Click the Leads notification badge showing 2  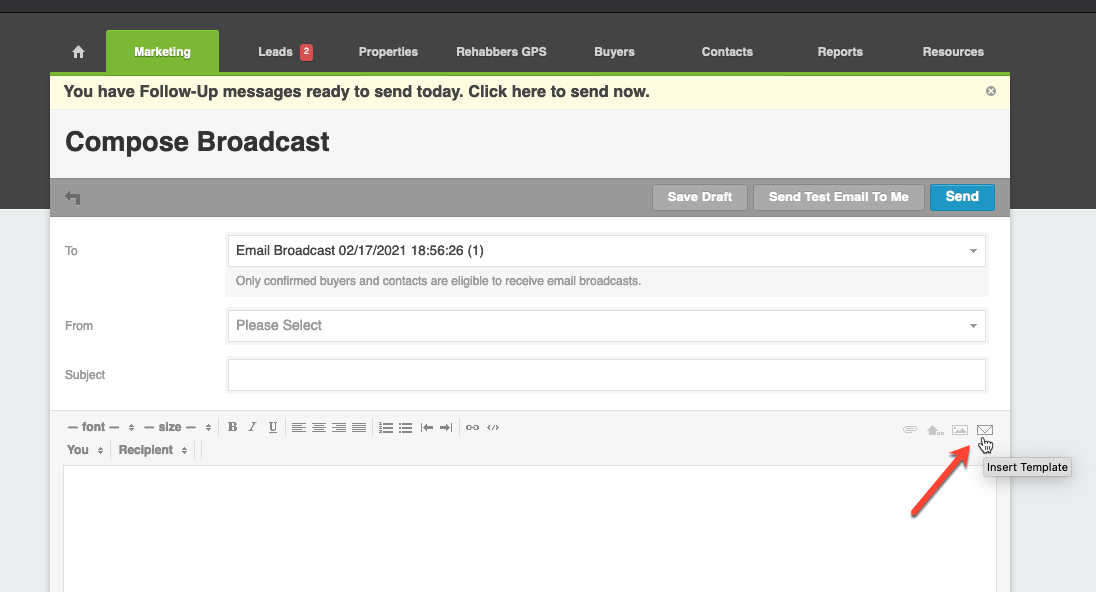point(306,52)
